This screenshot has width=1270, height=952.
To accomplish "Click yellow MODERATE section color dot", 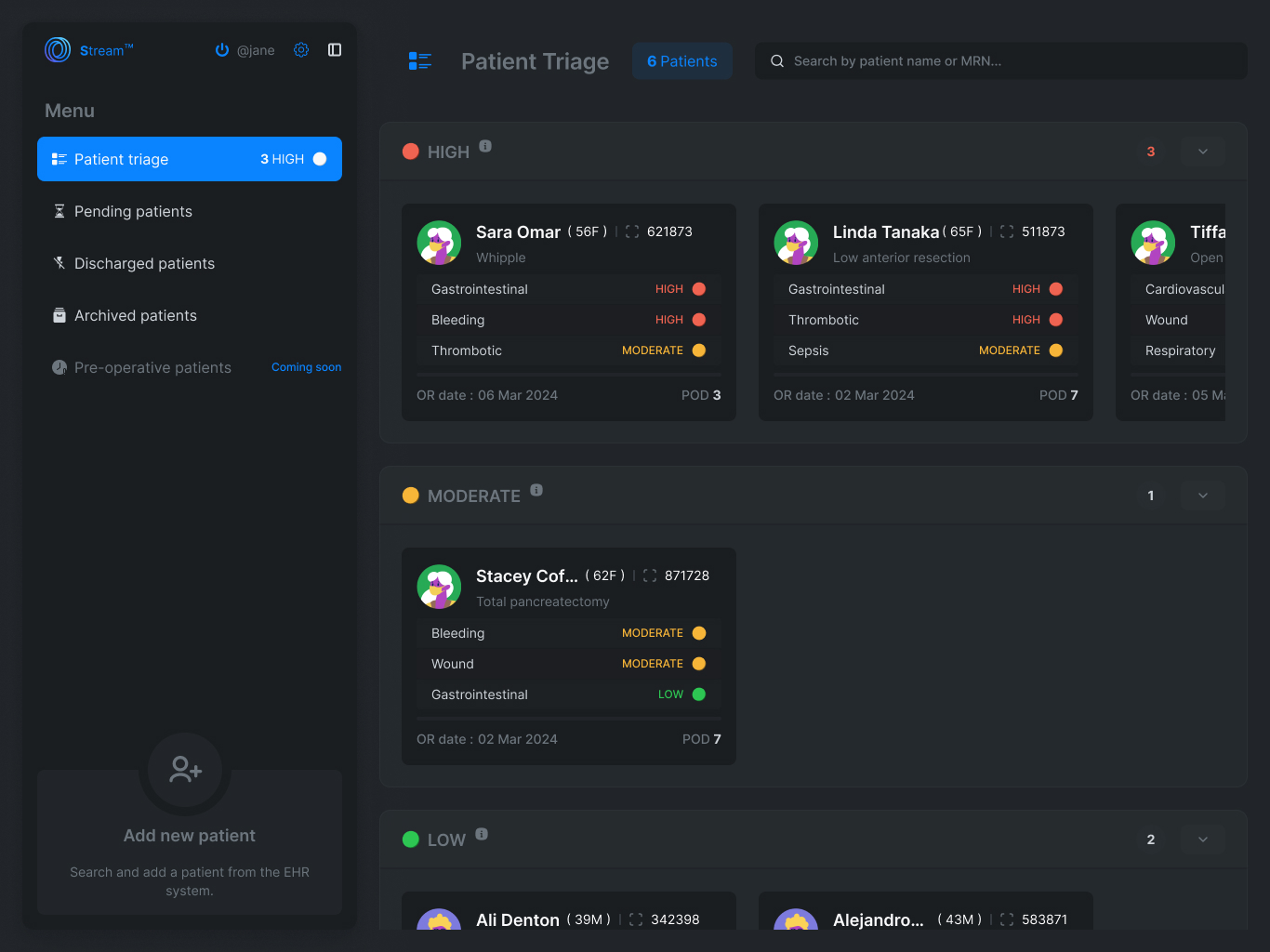I will click(411, 496).
